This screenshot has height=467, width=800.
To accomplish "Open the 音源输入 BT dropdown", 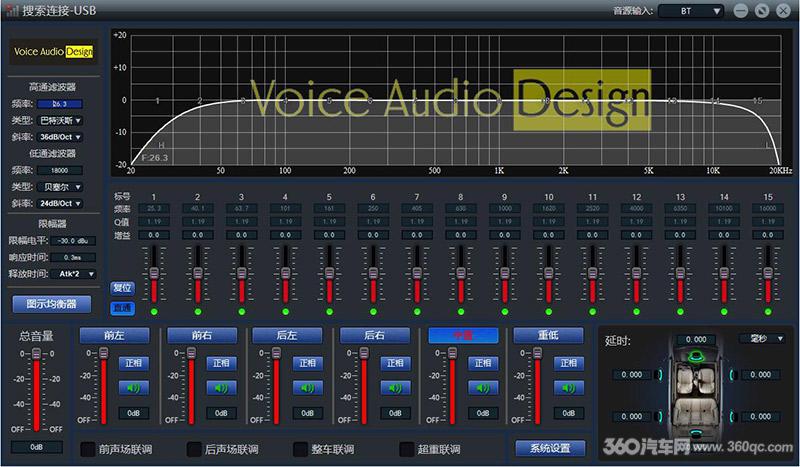I will (691, 11).
